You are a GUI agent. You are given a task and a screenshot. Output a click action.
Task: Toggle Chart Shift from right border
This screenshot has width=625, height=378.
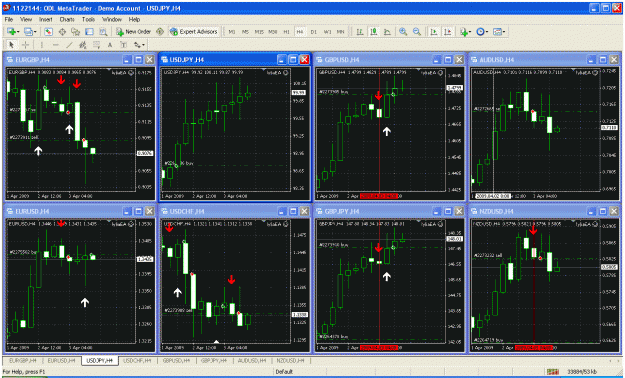pos(448,32)
